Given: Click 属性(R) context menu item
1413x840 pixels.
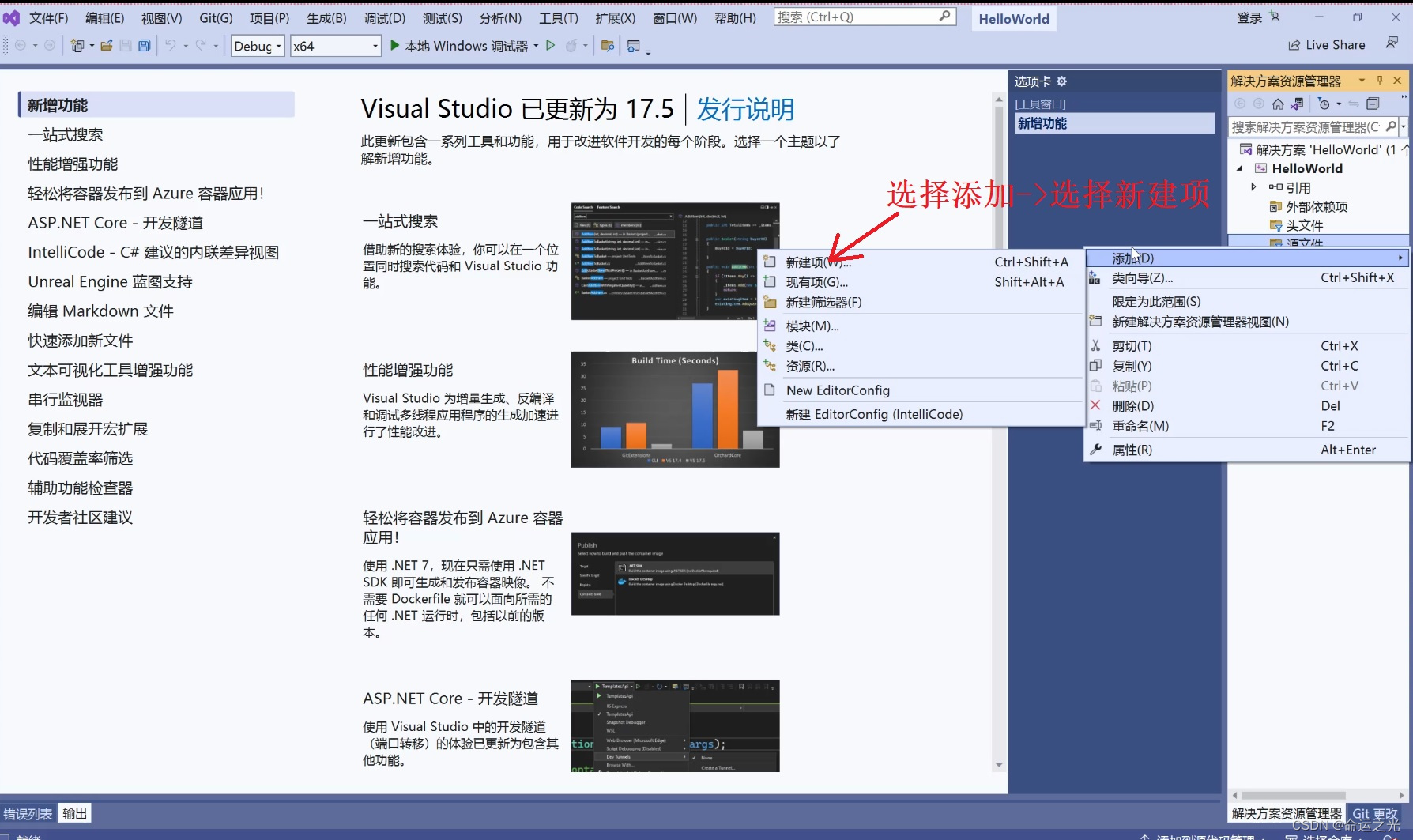Looking at the screenshot, I should click(1249, 450).
